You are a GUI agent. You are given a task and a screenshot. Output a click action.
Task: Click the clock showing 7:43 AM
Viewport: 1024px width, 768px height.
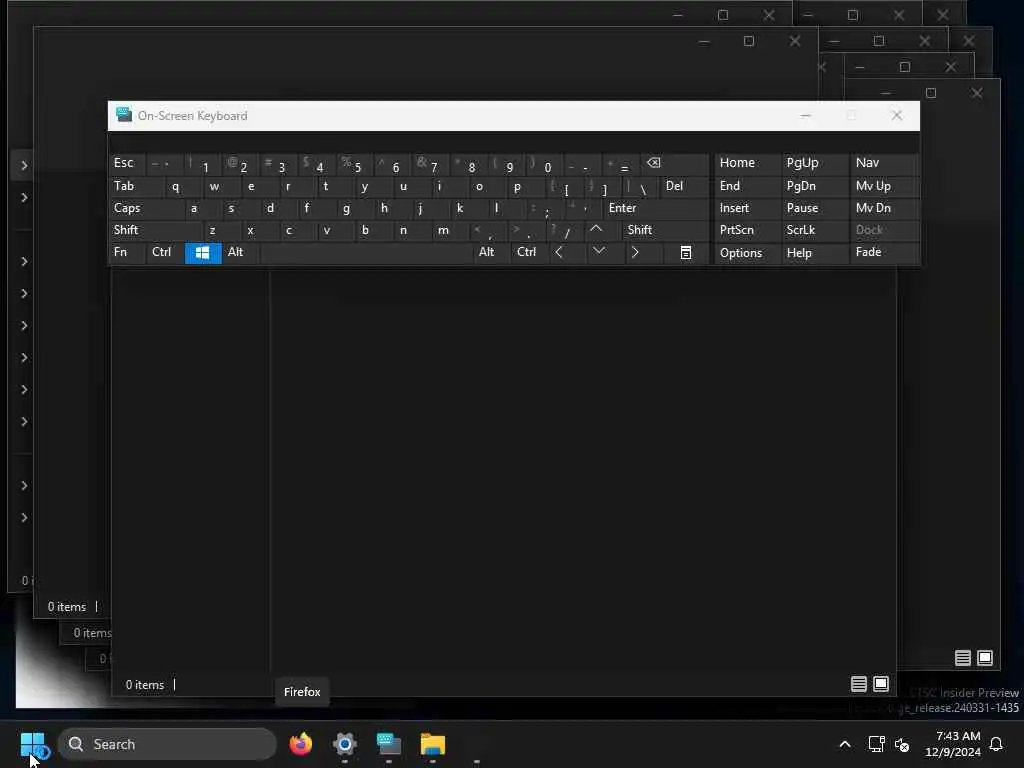[952, 744]
